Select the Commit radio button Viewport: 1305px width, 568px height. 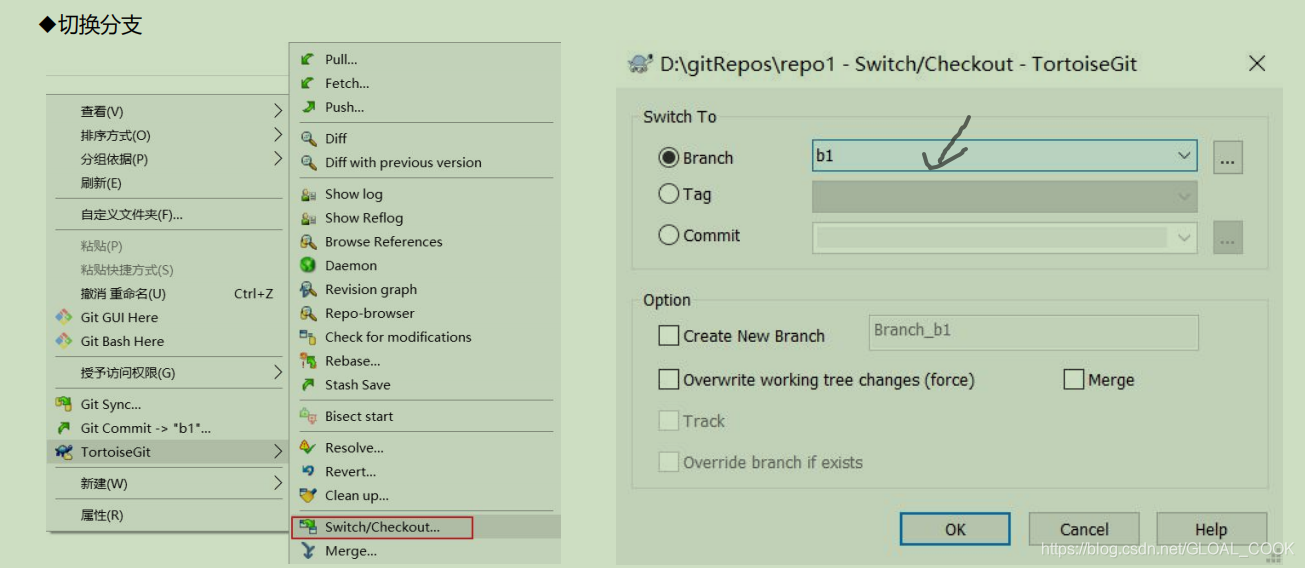[669, 236]
